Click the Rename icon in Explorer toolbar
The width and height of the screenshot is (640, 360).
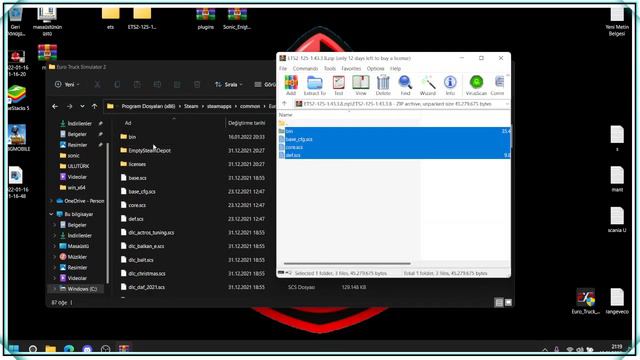[x=157, y=84]
